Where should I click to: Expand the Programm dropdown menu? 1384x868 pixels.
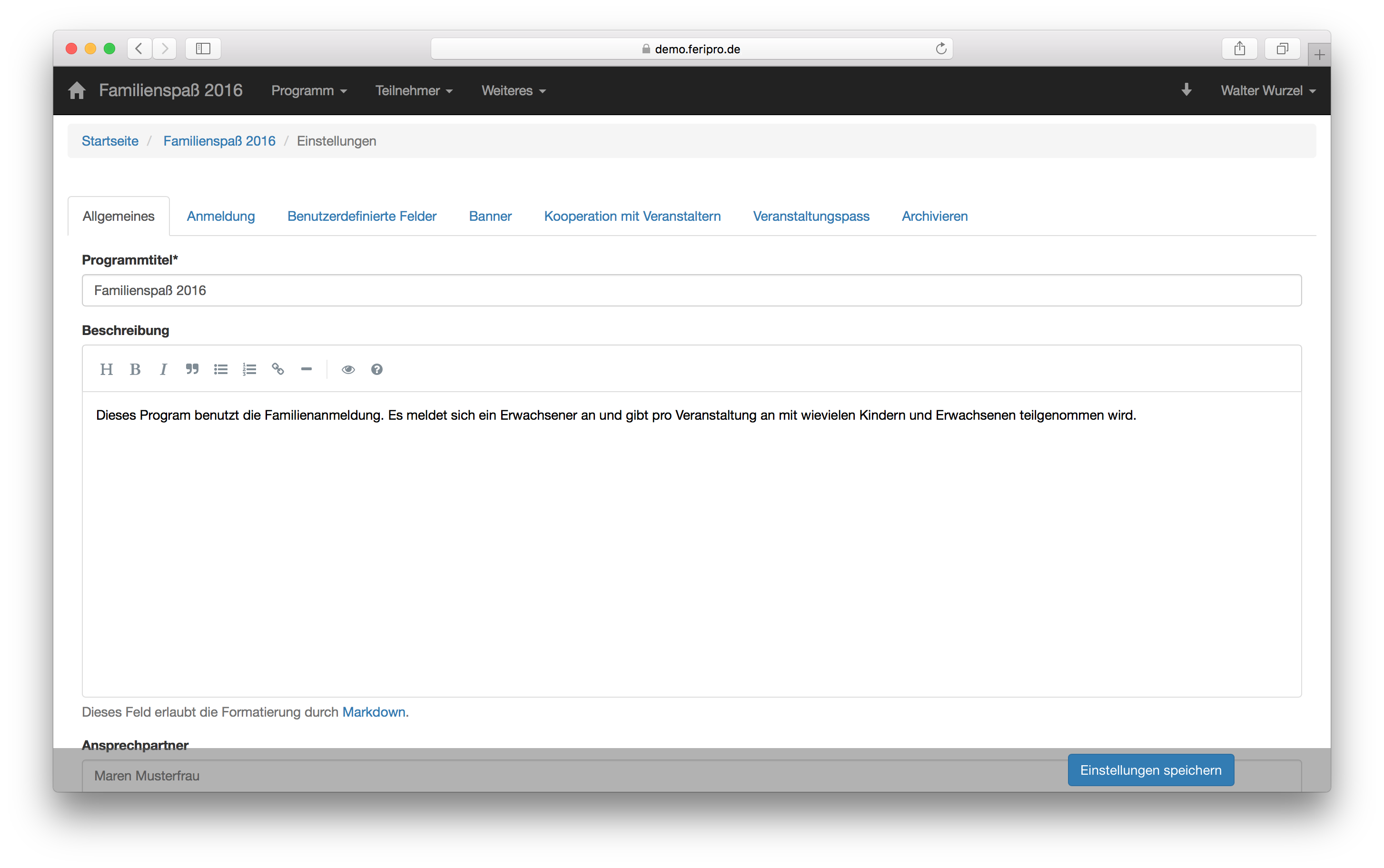click(x=309, y=91)
